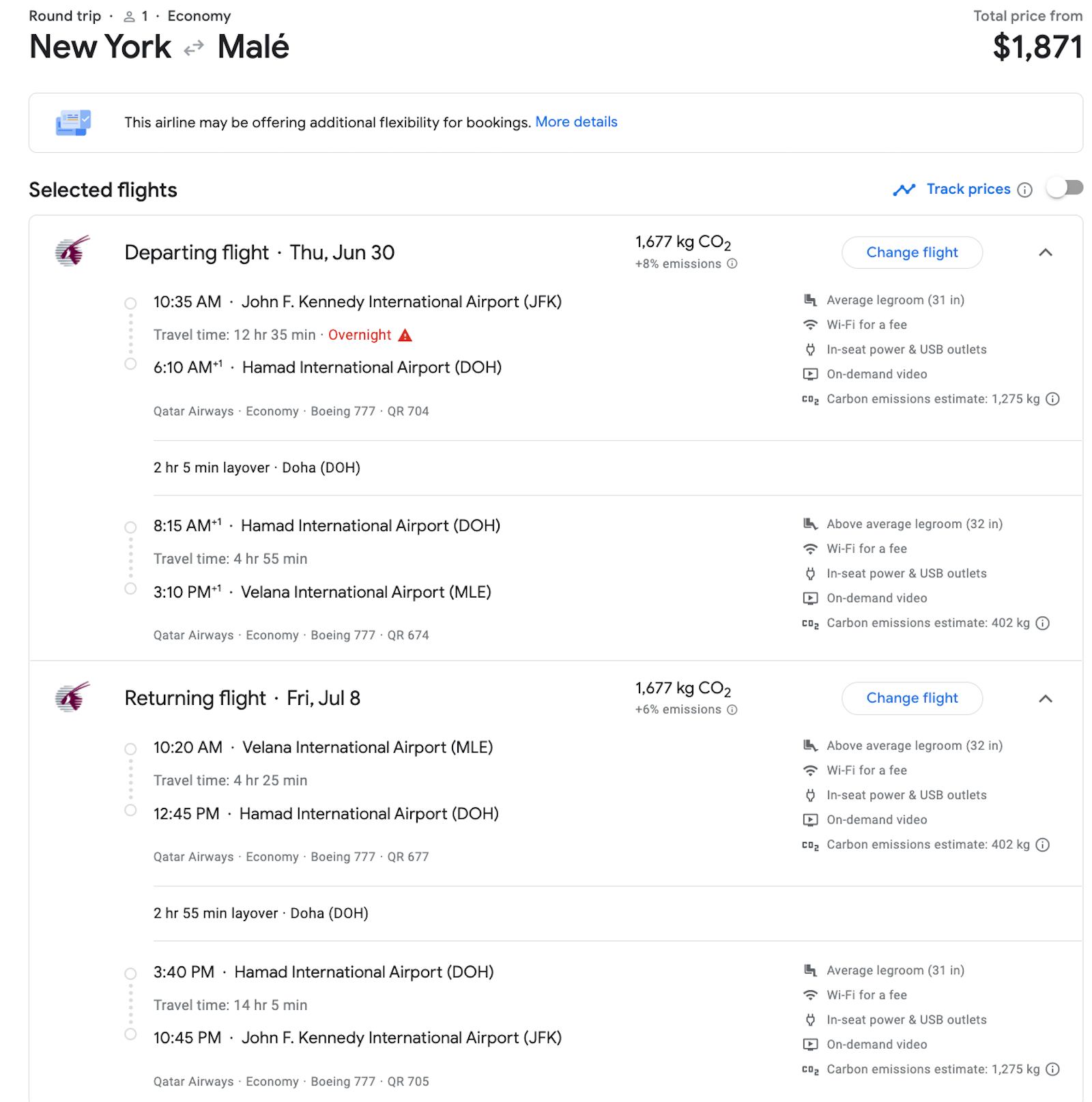Click the in-seat power & USB outlets icon

pos(811,349)
